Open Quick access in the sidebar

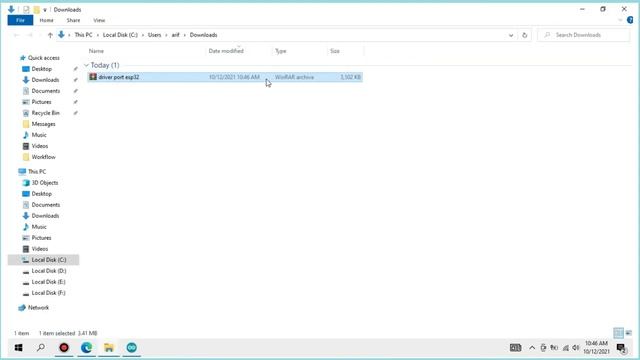coord(43,58)
